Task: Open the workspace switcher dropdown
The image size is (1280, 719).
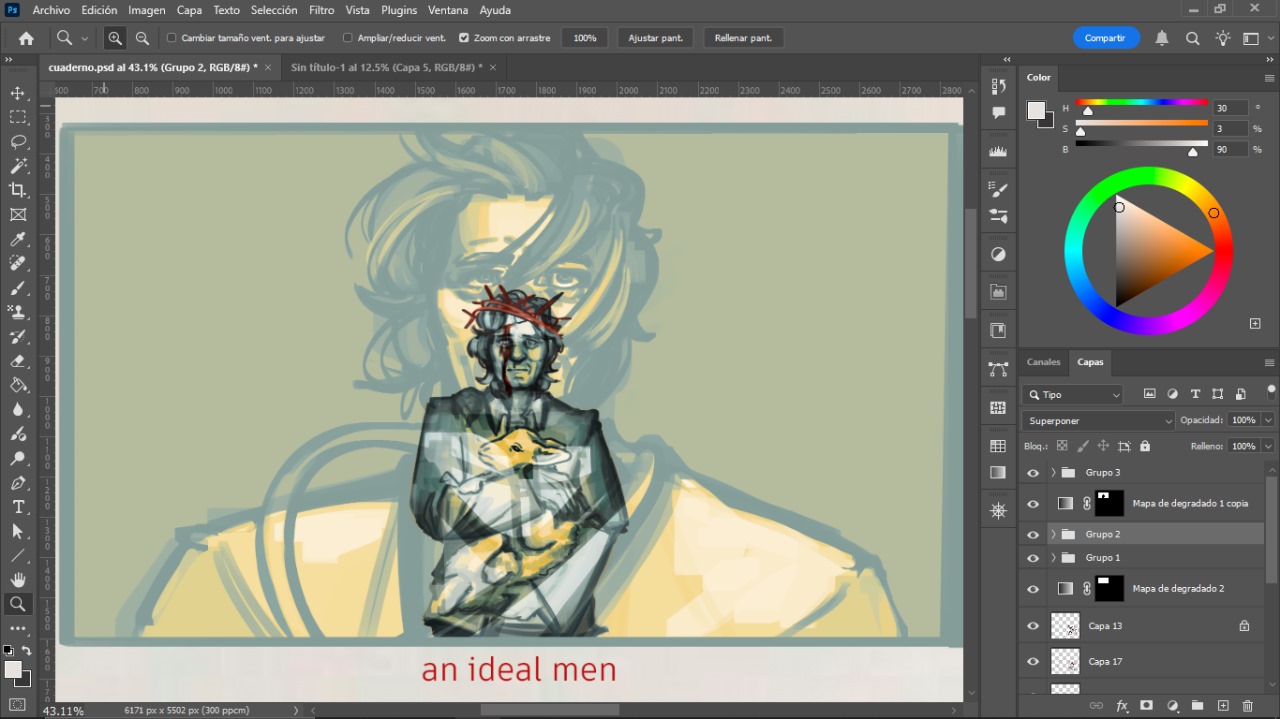Action: (x=1255, y=38)
